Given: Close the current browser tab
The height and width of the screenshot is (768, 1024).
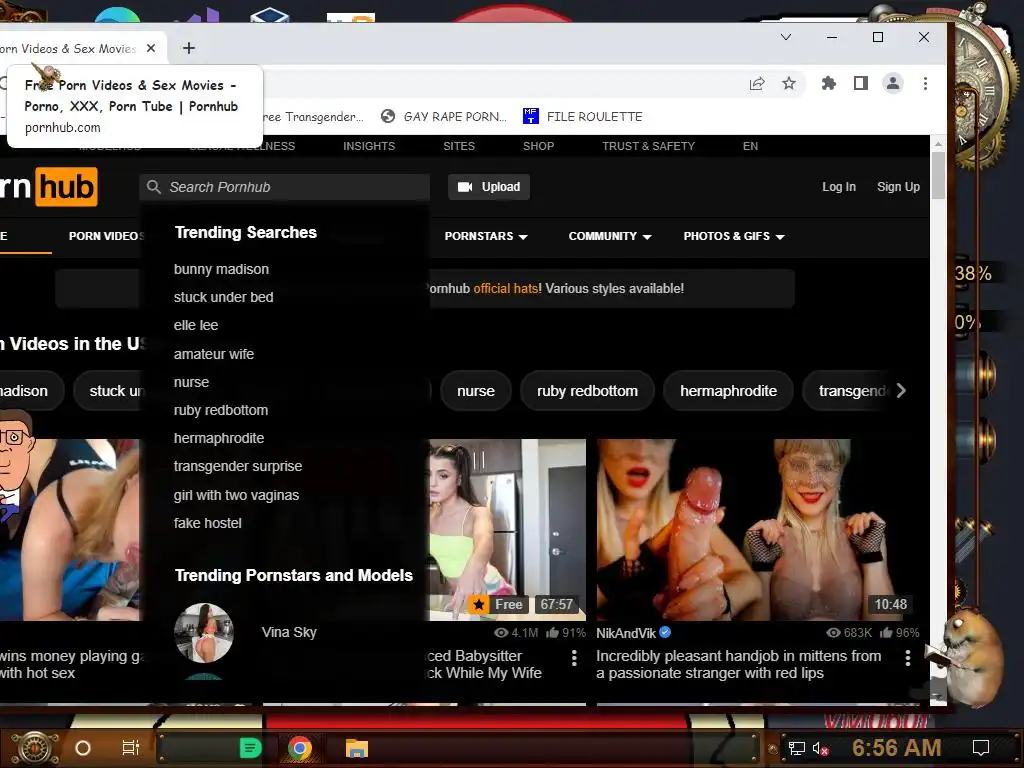Looking at the screenshot, I should [x=151, y=48].
